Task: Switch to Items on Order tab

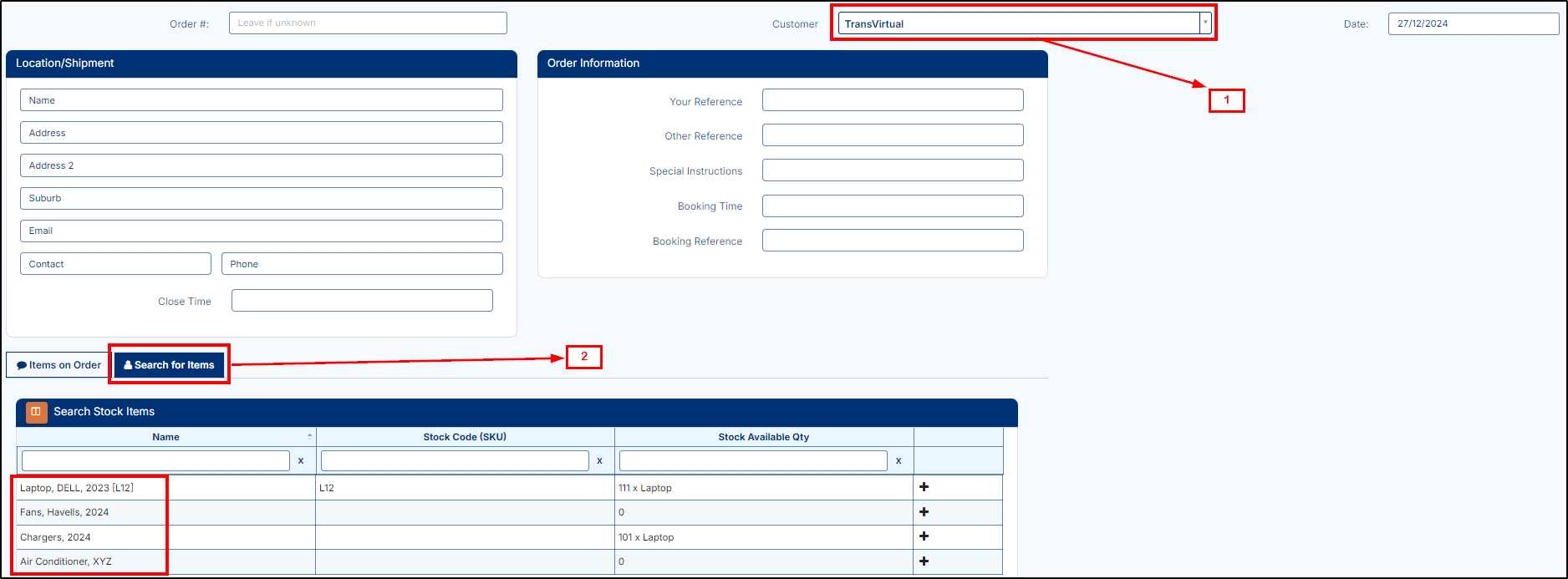Action: 59,365
